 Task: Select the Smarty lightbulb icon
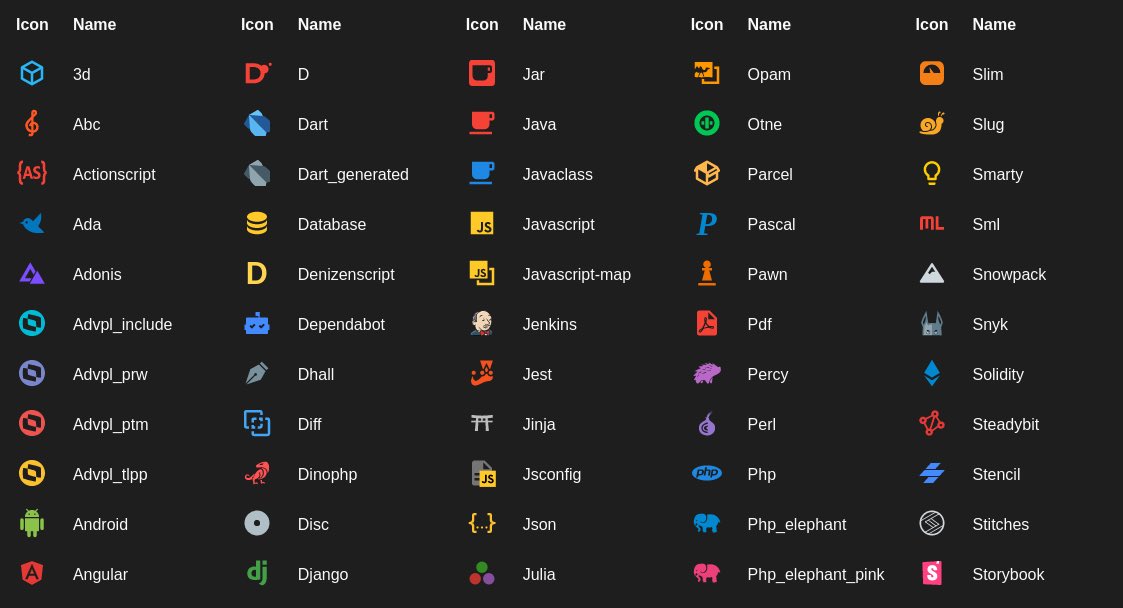coord(932,173)
